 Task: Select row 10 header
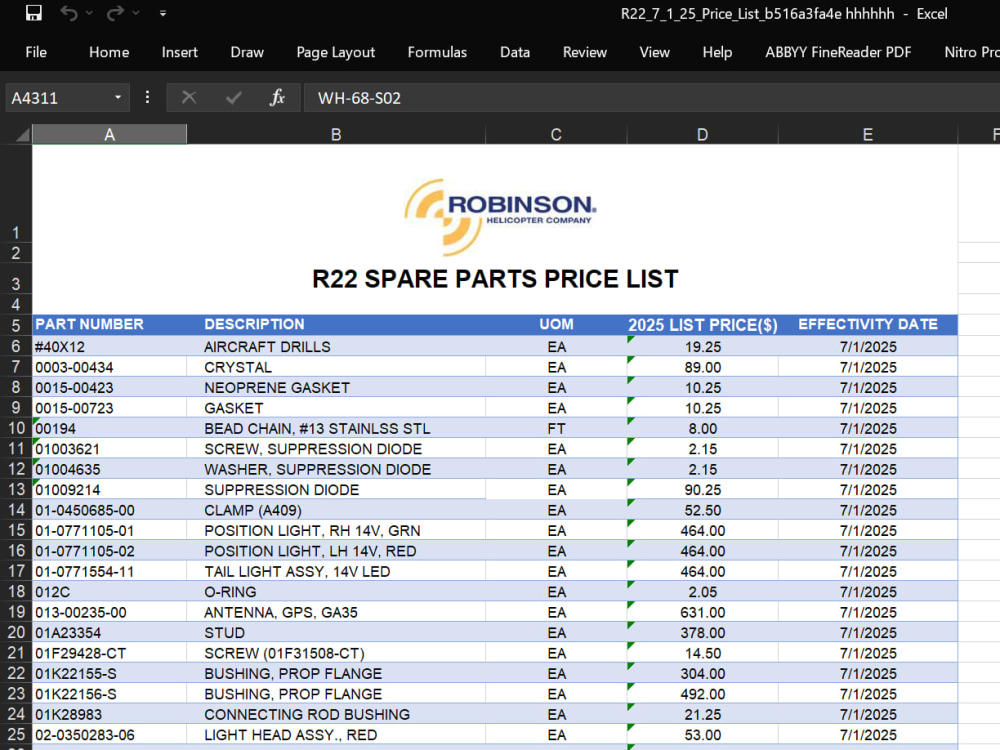tap(16, 428)
